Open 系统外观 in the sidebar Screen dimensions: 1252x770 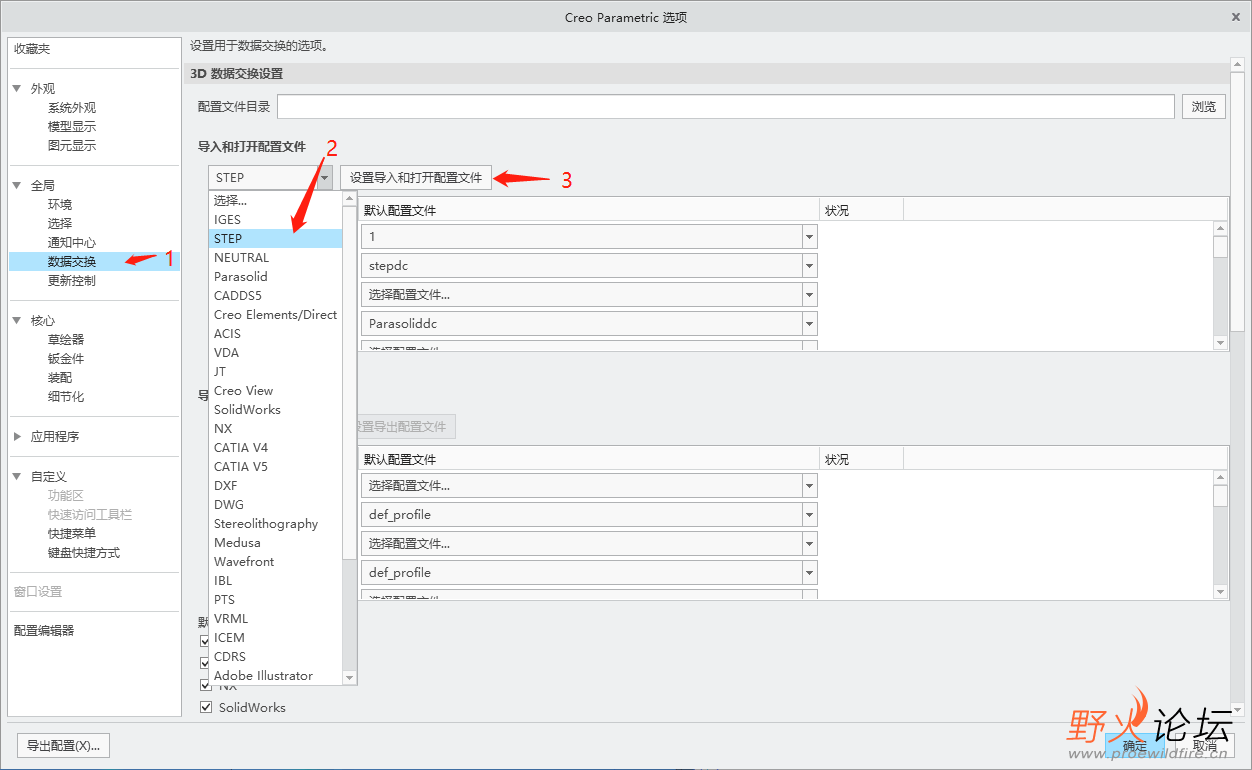click(72, 108)
